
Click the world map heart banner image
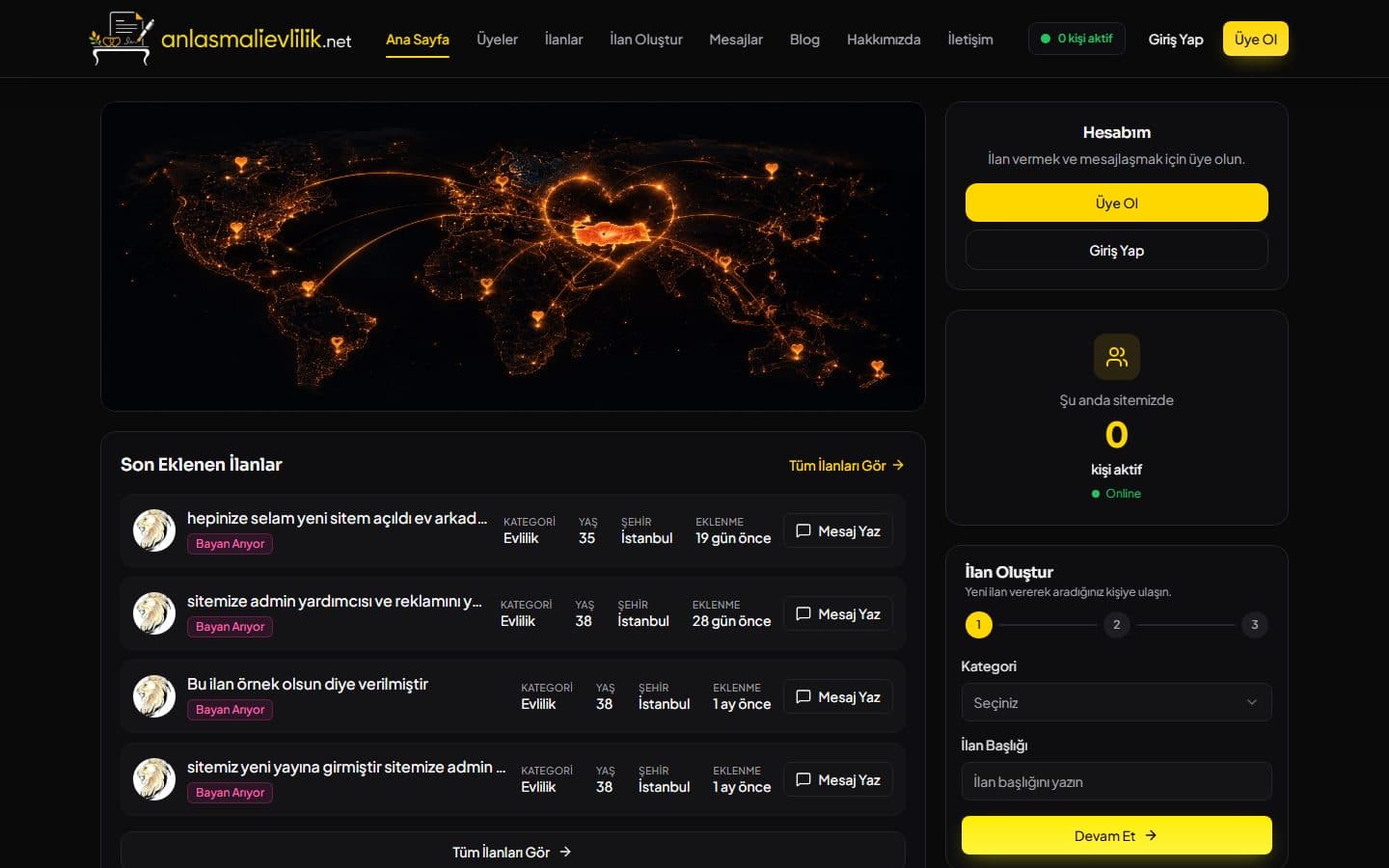click(x=513, y=257)
